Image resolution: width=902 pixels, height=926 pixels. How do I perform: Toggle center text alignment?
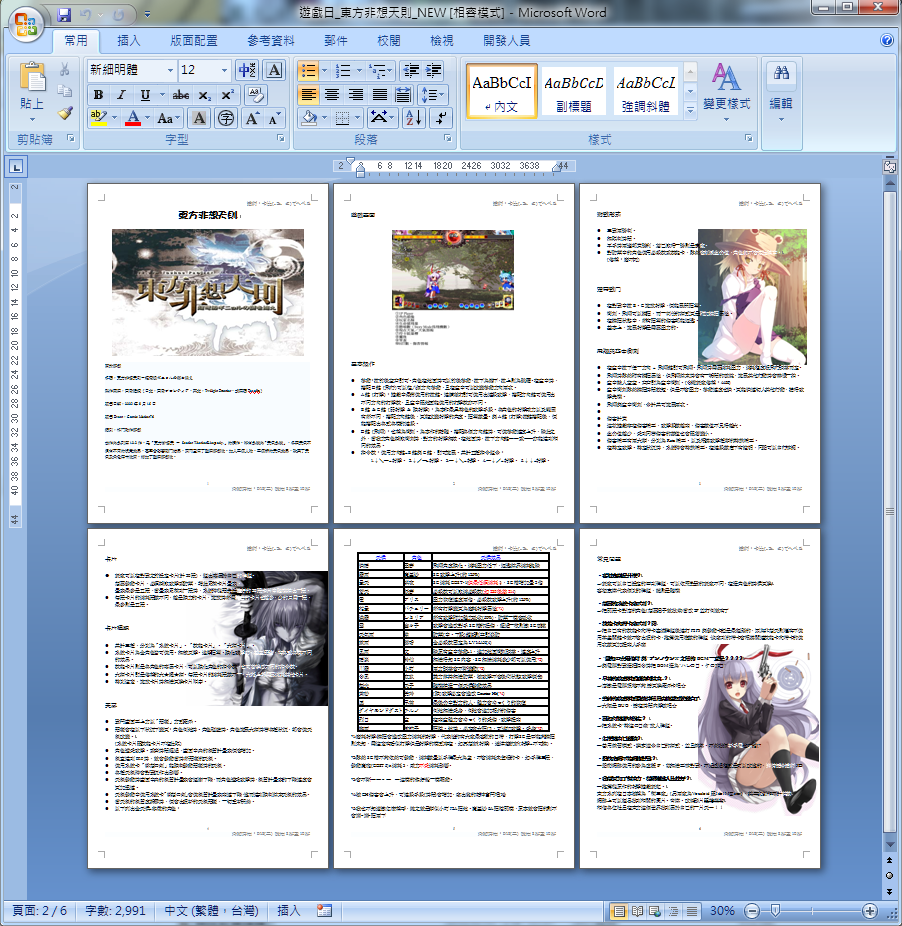coord(333,95)
